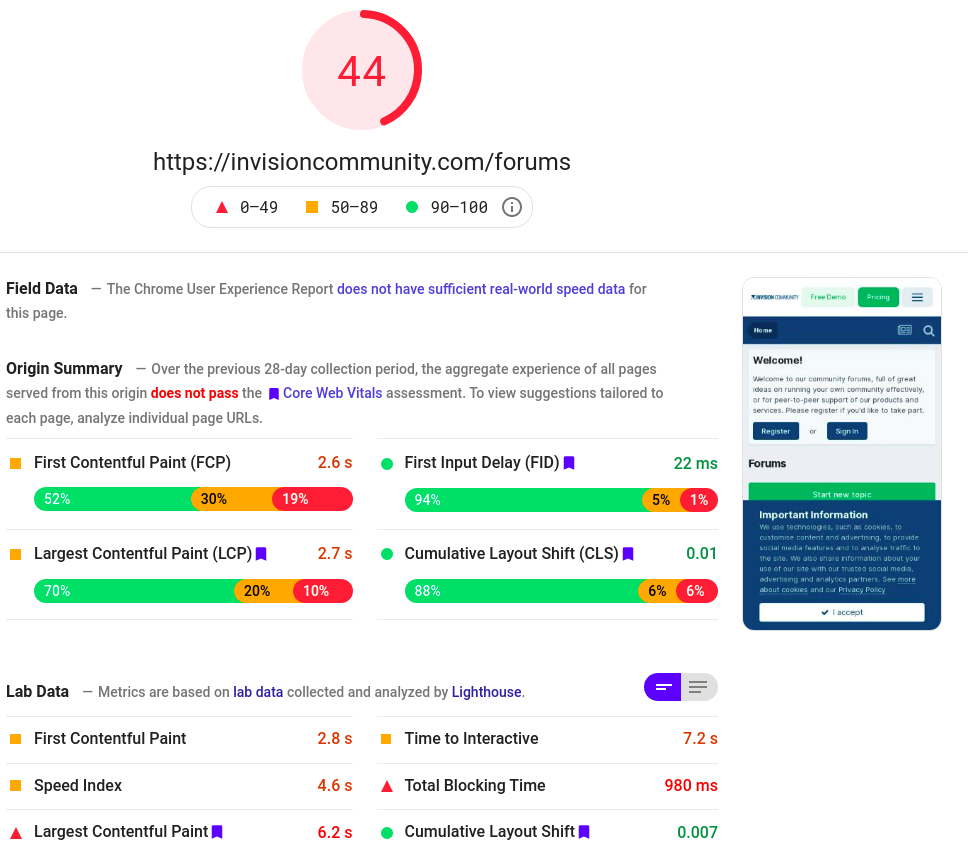
Task: Click the 19% red segment of the FCP bar
Action: [x=314, y=499]
